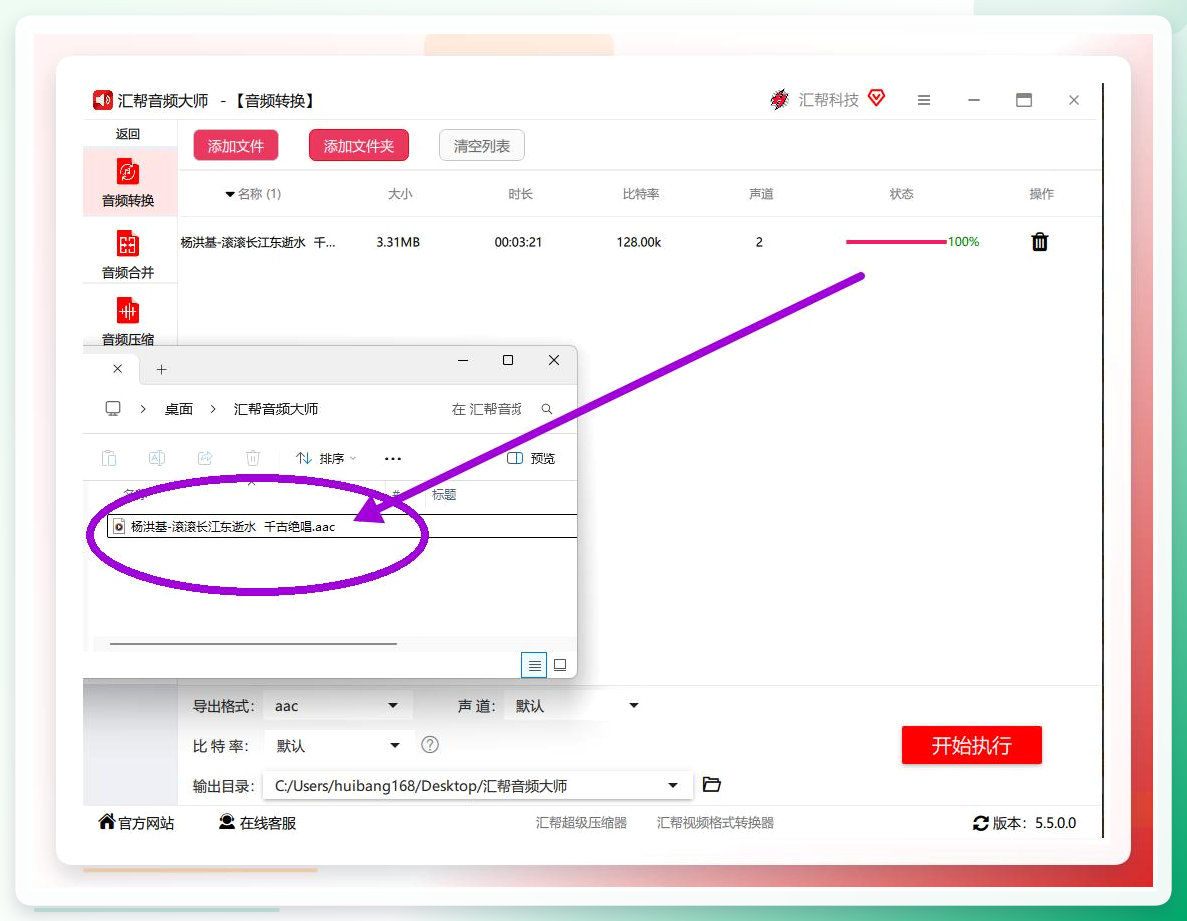Click the 标题 column header in Explorer
The image size is (1187, 921).
click(444, 494)
